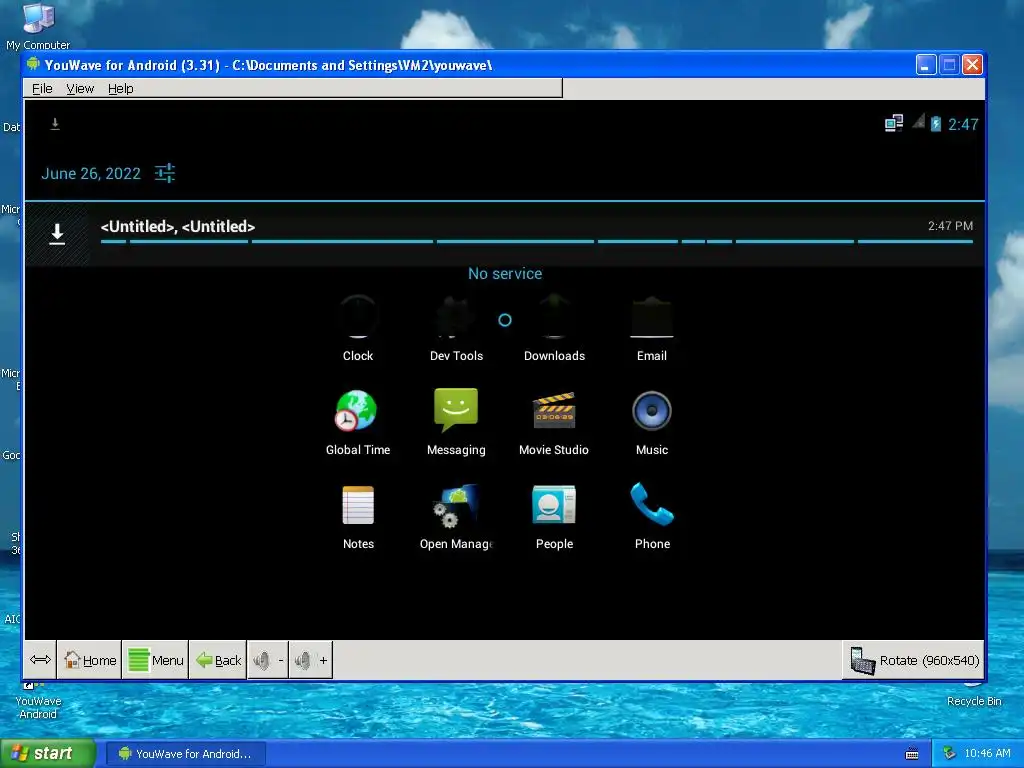The image size is (1024, 768).
Task: Click the notification download arrow icon
Action: click(x=57, y=234)
